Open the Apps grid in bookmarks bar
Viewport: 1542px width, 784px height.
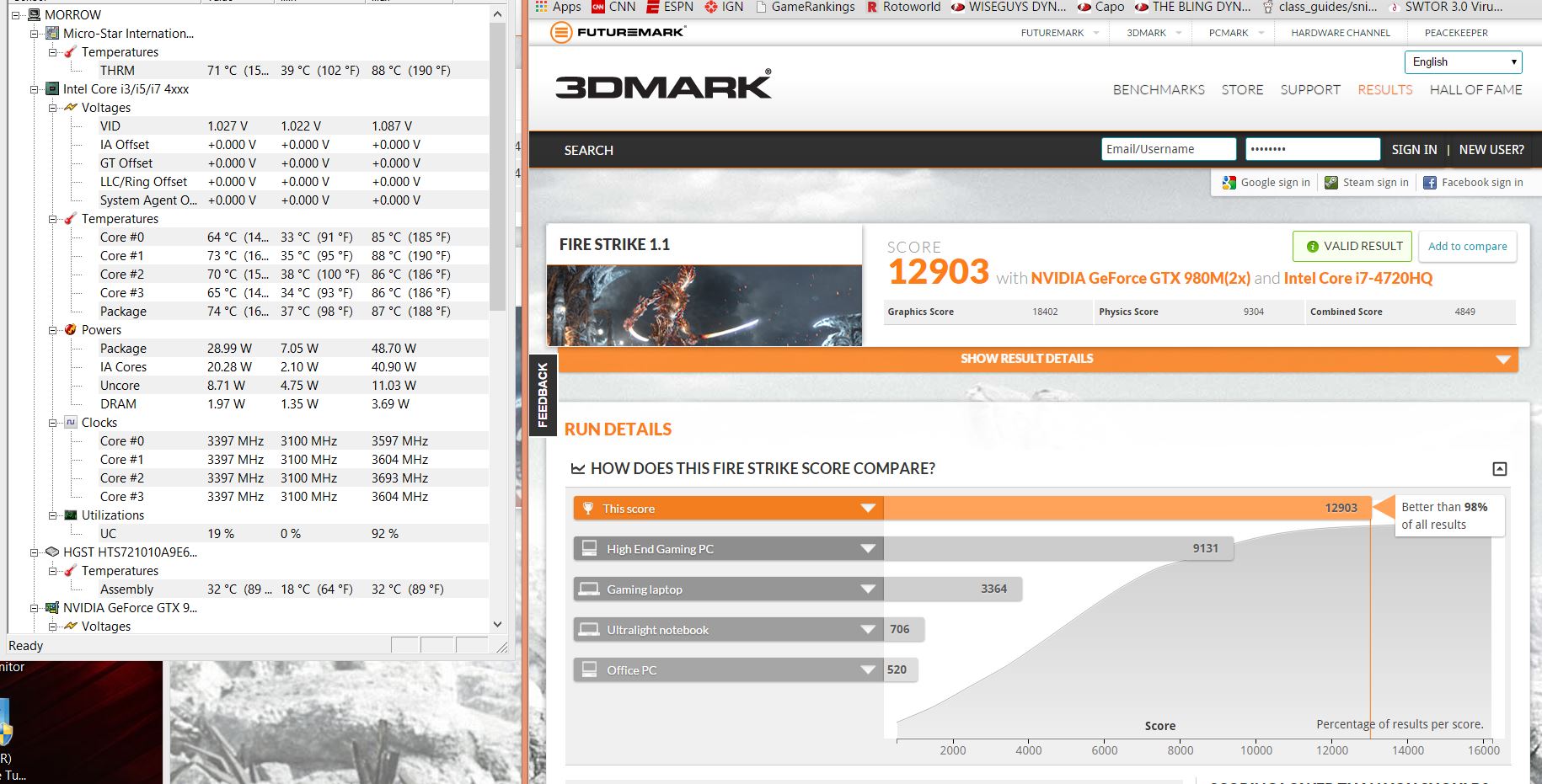coord(559,7)
